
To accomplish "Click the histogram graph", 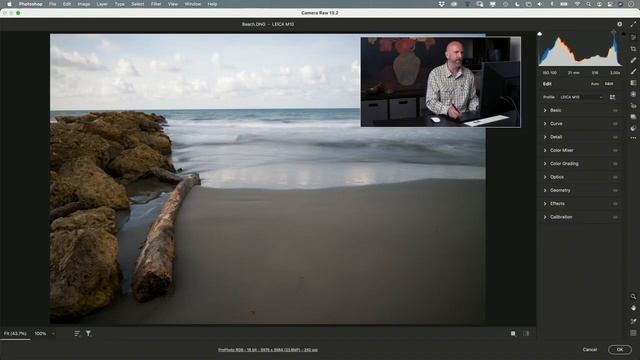I will [x=580, y=48].
